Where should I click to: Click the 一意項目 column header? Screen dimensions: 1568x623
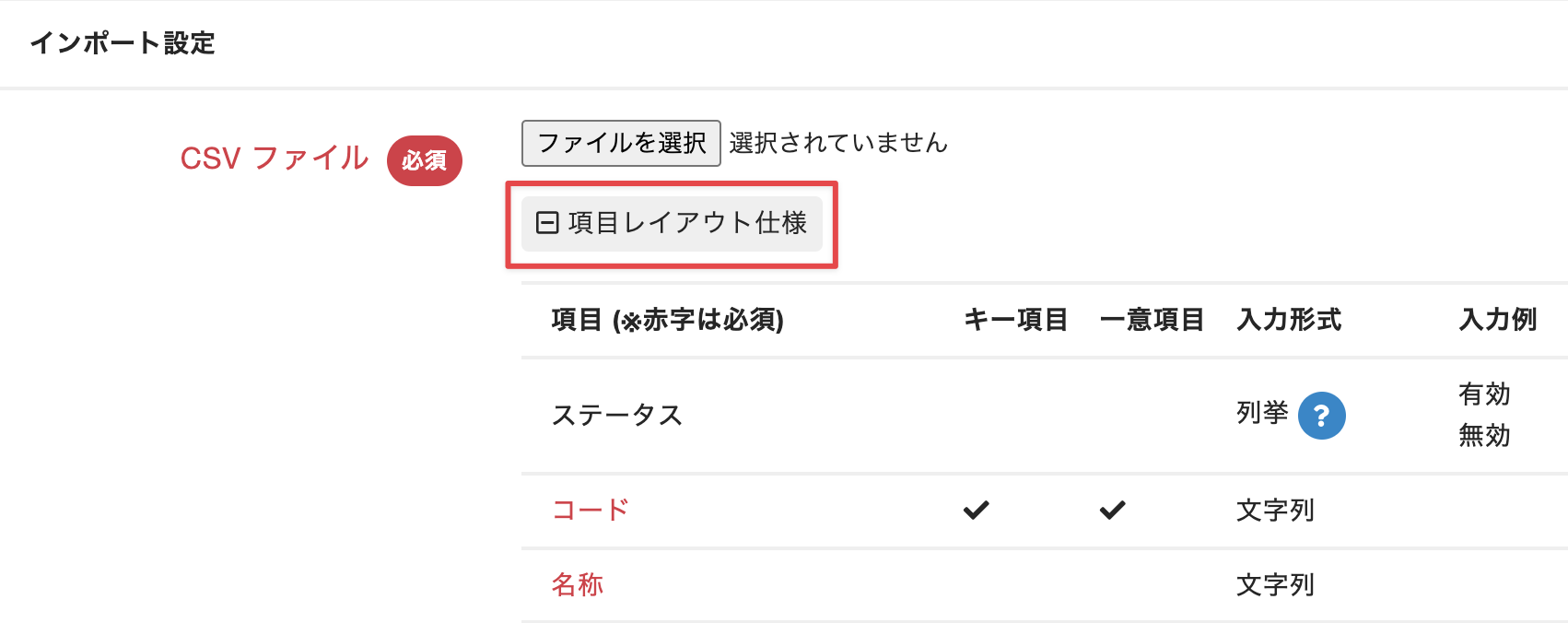[1152, 320]
